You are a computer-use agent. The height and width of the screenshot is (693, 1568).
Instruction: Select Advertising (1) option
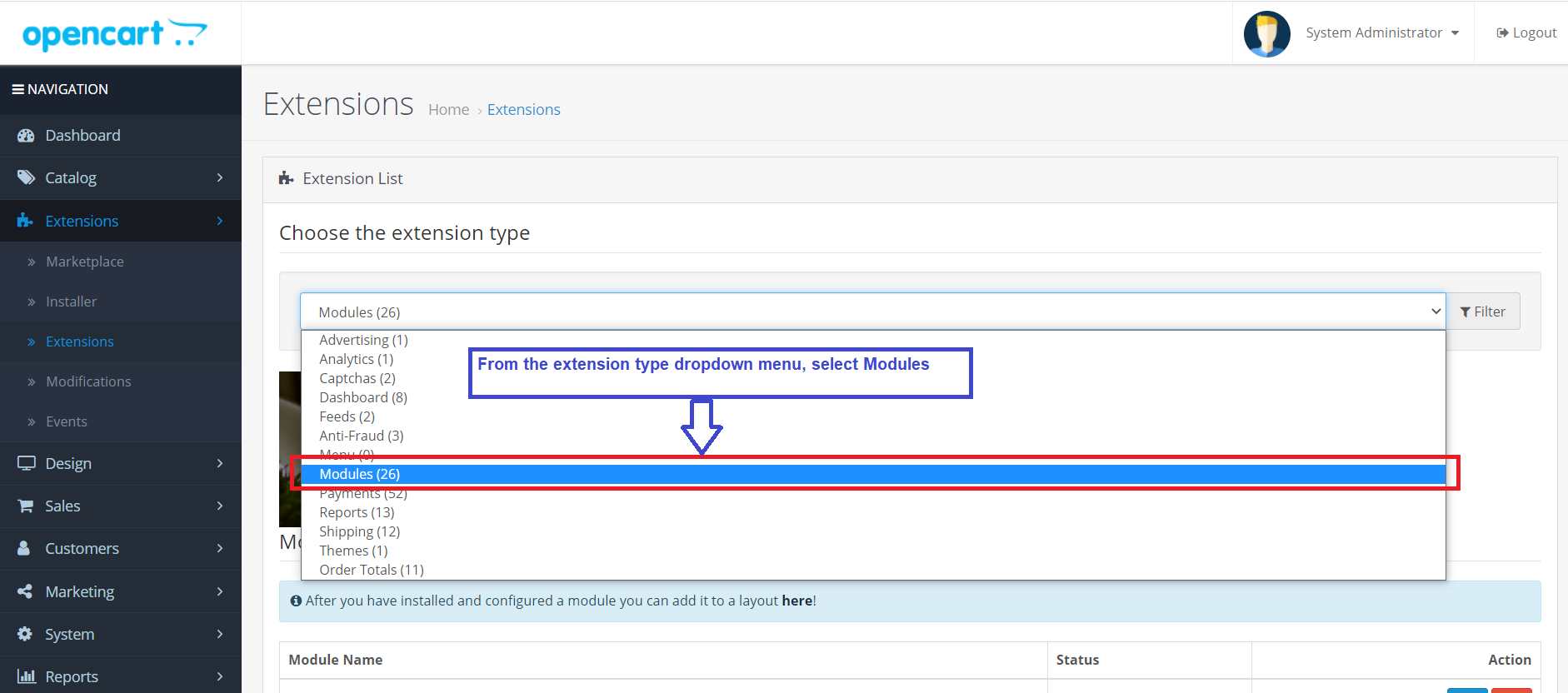point(873,340)
